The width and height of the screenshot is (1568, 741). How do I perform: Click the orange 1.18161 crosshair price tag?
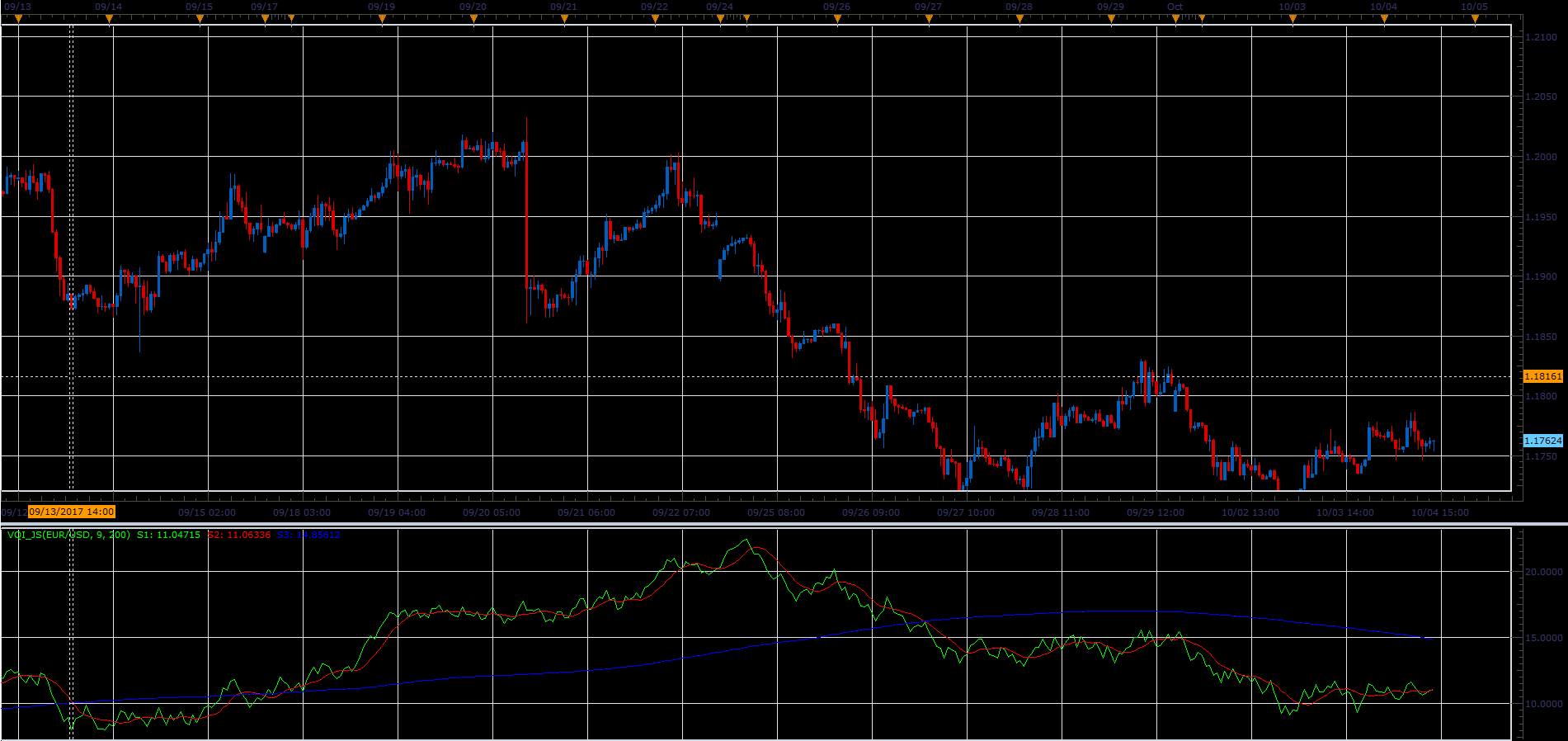[1542, 376]
